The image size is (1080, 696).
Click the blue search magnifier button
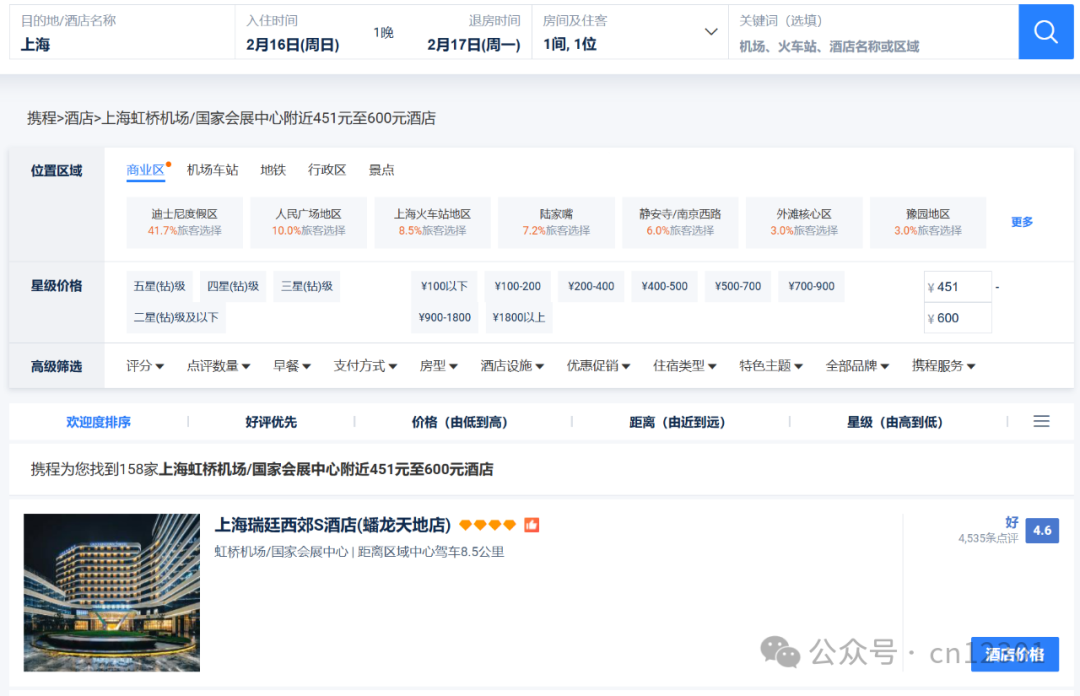[x=1046, y=32]
